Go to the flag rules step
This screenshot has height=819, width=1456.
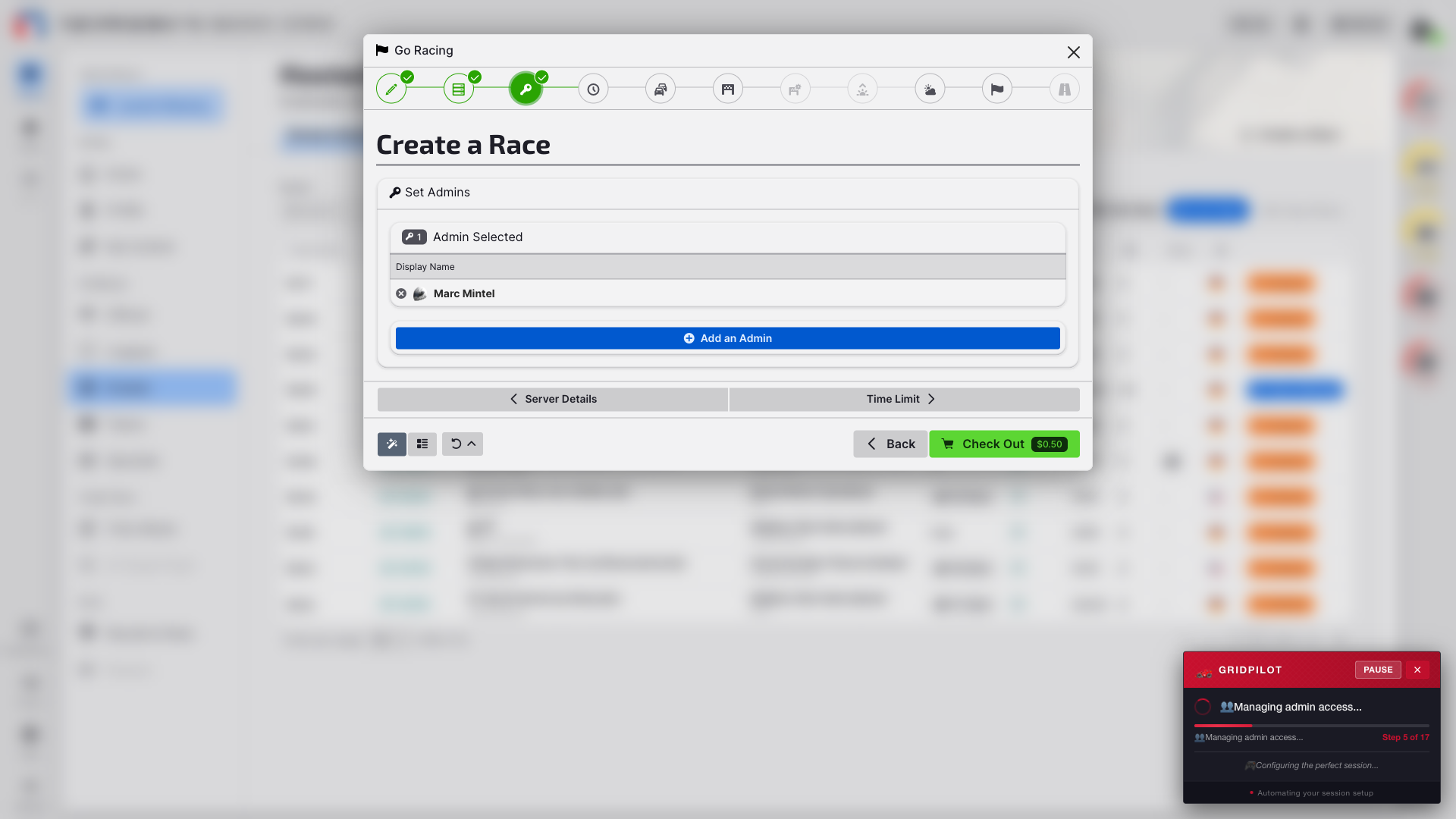997,89
